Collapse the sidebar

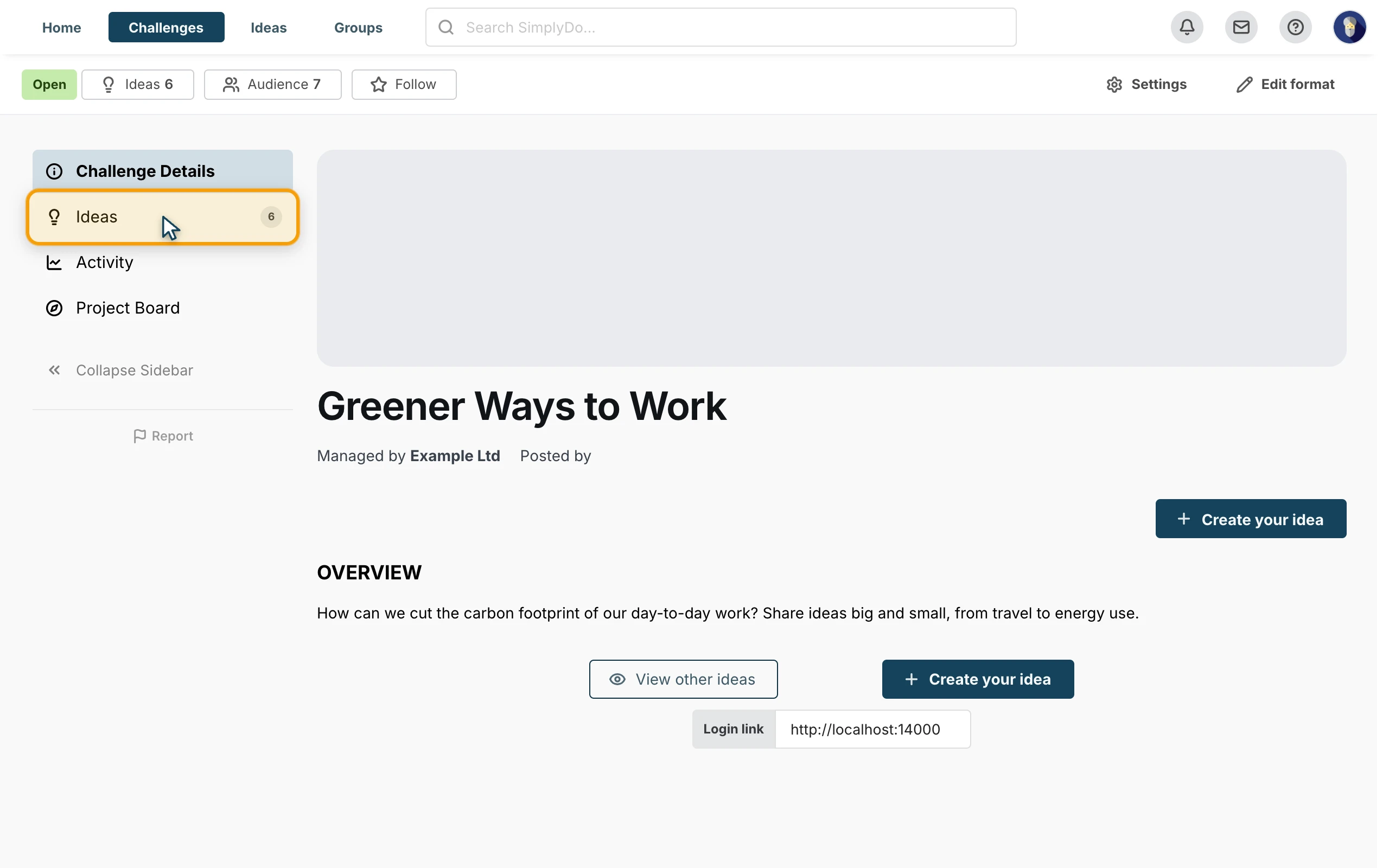click(x=120, y=371)
